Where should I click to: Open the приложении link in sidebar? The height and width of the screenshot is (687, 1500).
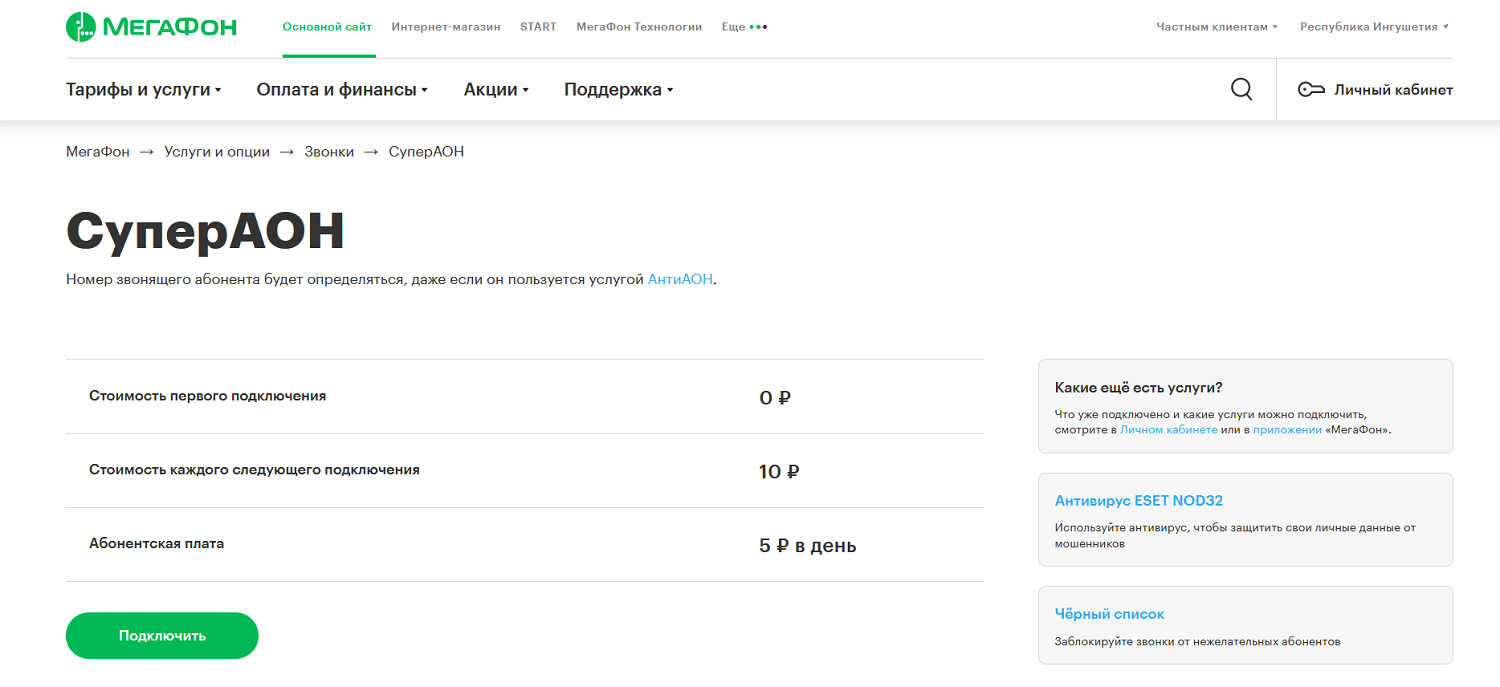[1286, 430]
